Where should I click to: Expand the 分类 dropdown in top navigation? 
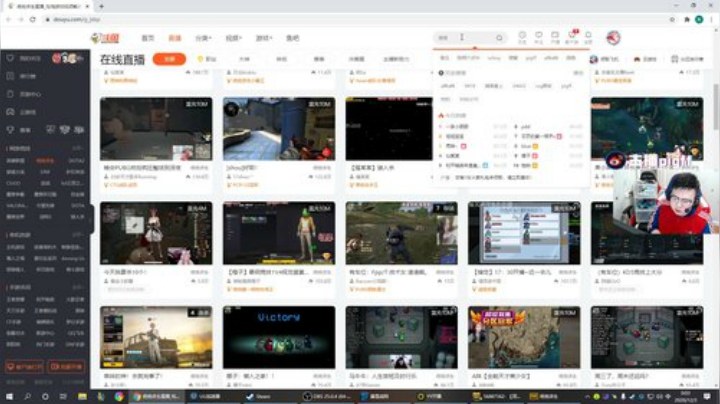(203, 38)
